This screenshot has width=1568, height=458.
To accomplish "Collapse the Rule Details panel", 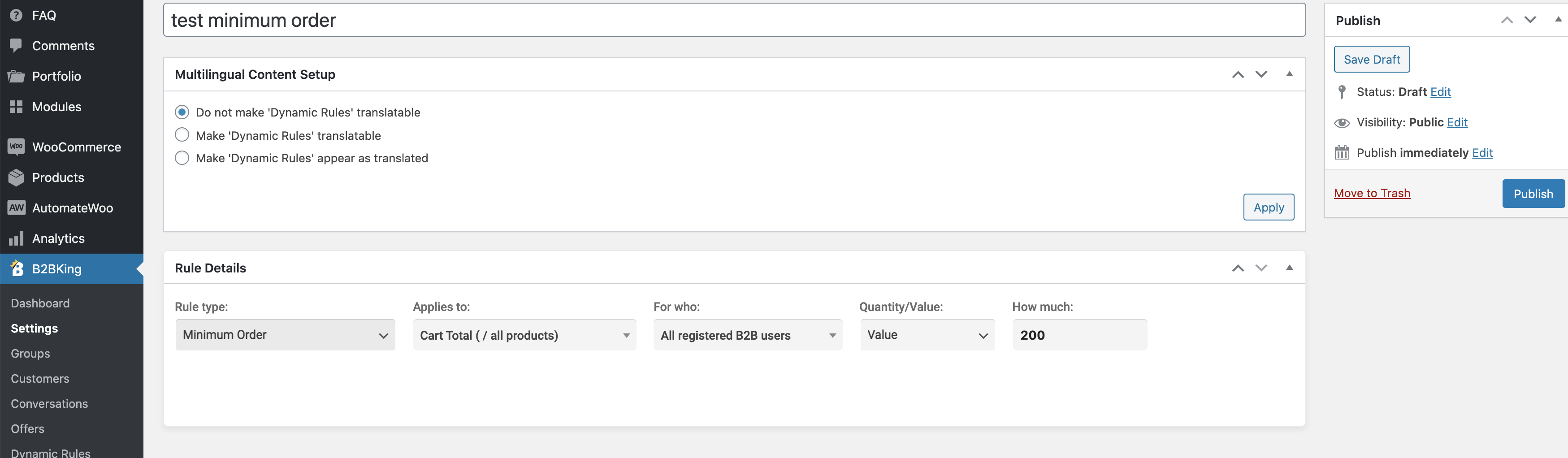I will point(1289,268).
